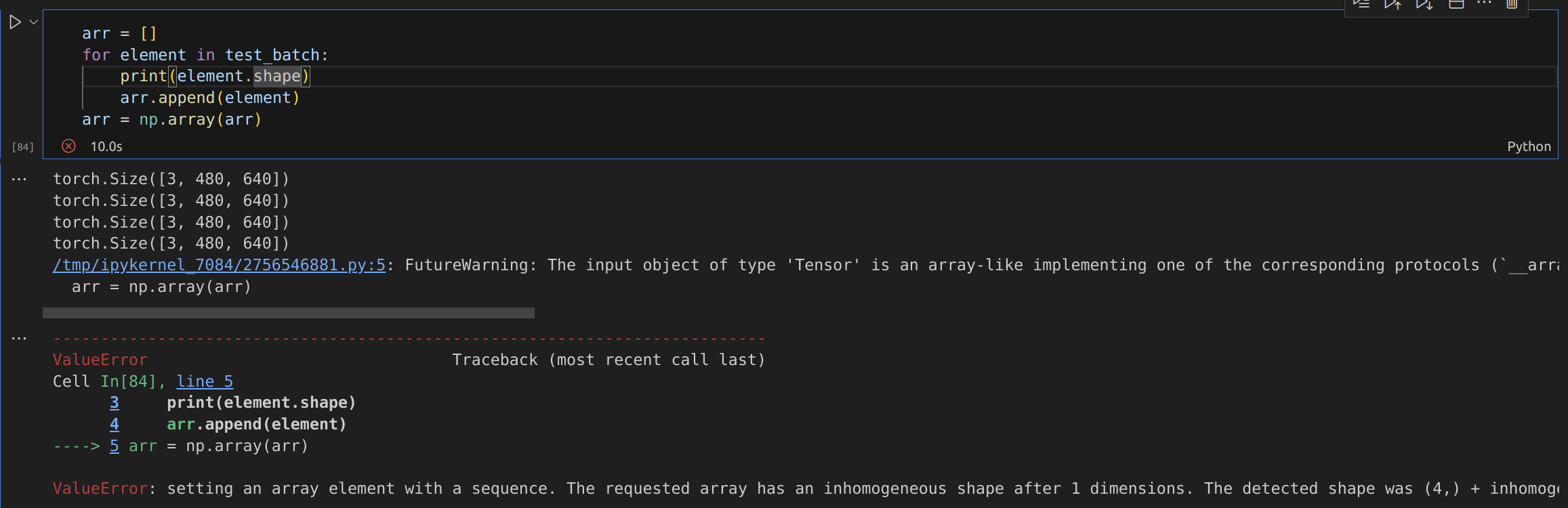The image size is (1568, 508).
Task: Click traceback line number 3 link
Action: 115,402
